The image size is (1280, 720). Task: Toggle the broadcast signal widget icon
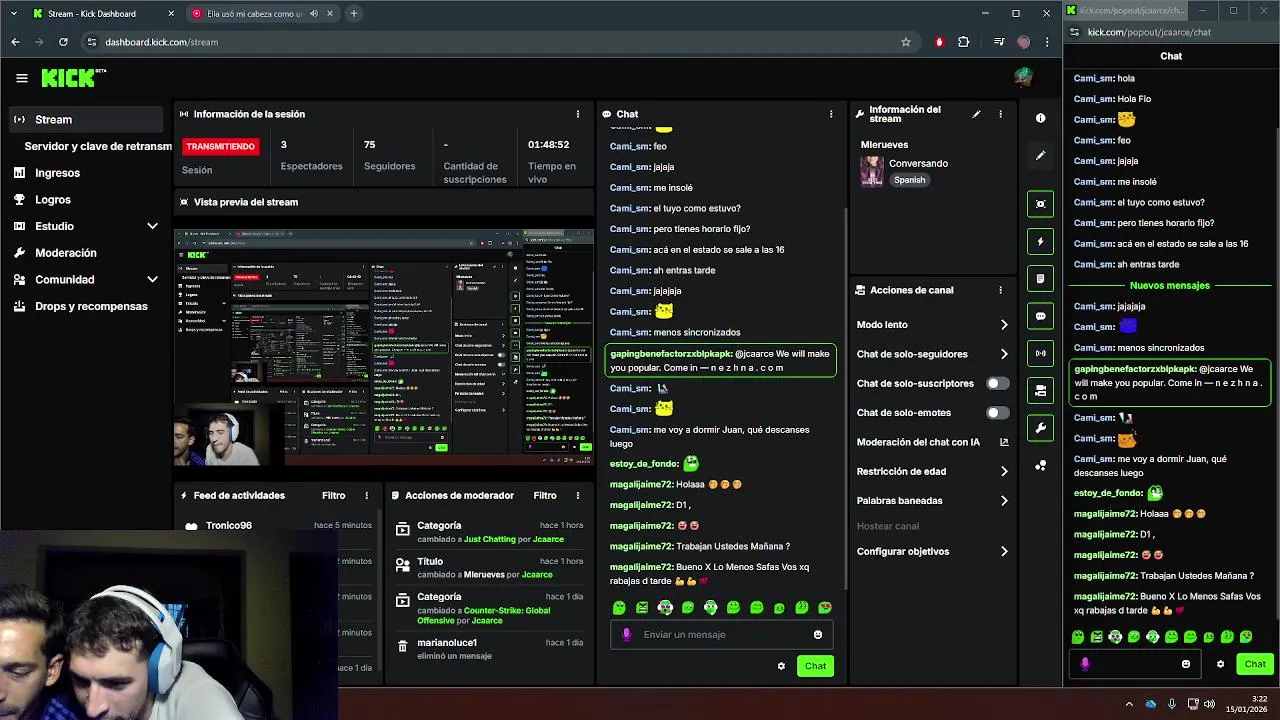click(1040, 353)
